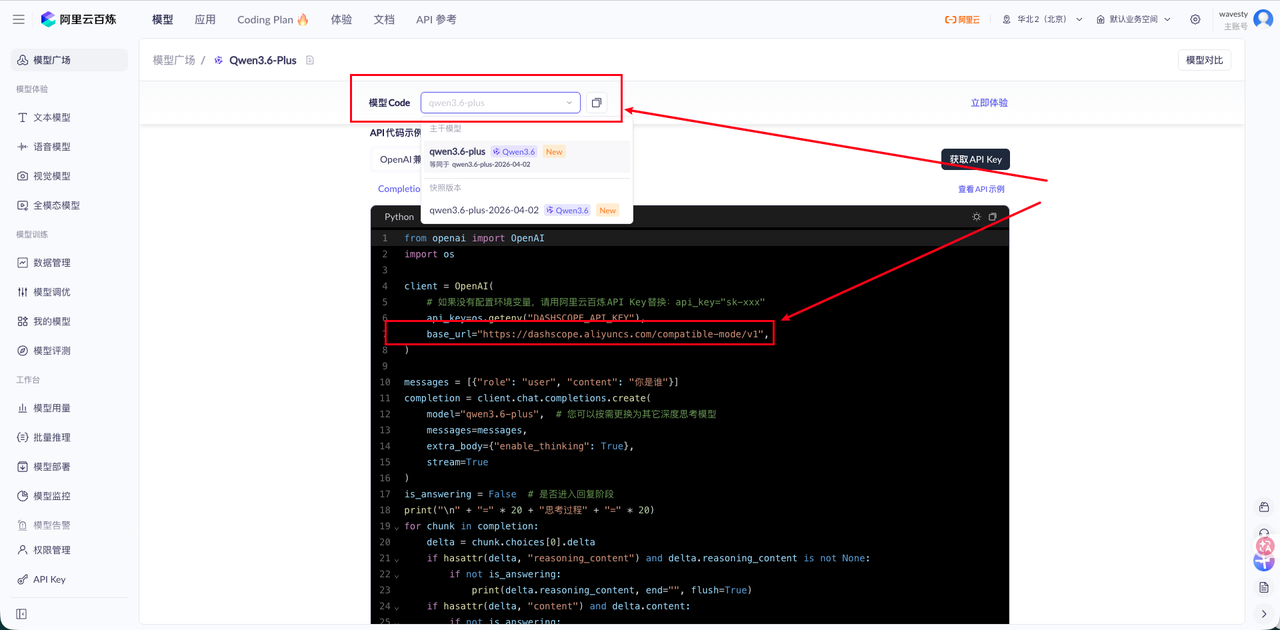This screenshot has width=1280, height=630.
Task: Open settings gear in top bar
Action: point(1195,19)
